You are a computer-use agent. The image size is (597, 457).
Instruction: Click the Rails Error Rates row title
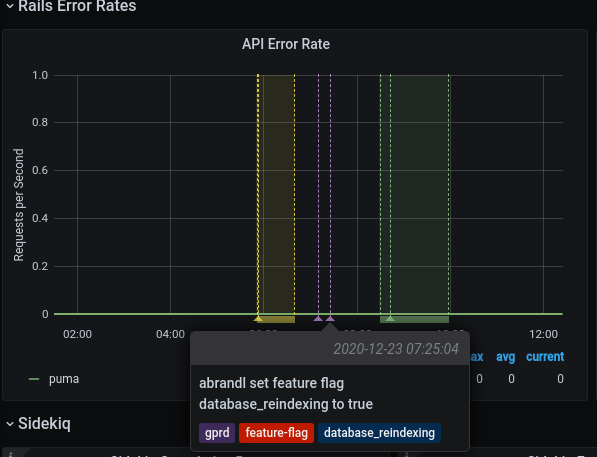(x=77, y=6)
